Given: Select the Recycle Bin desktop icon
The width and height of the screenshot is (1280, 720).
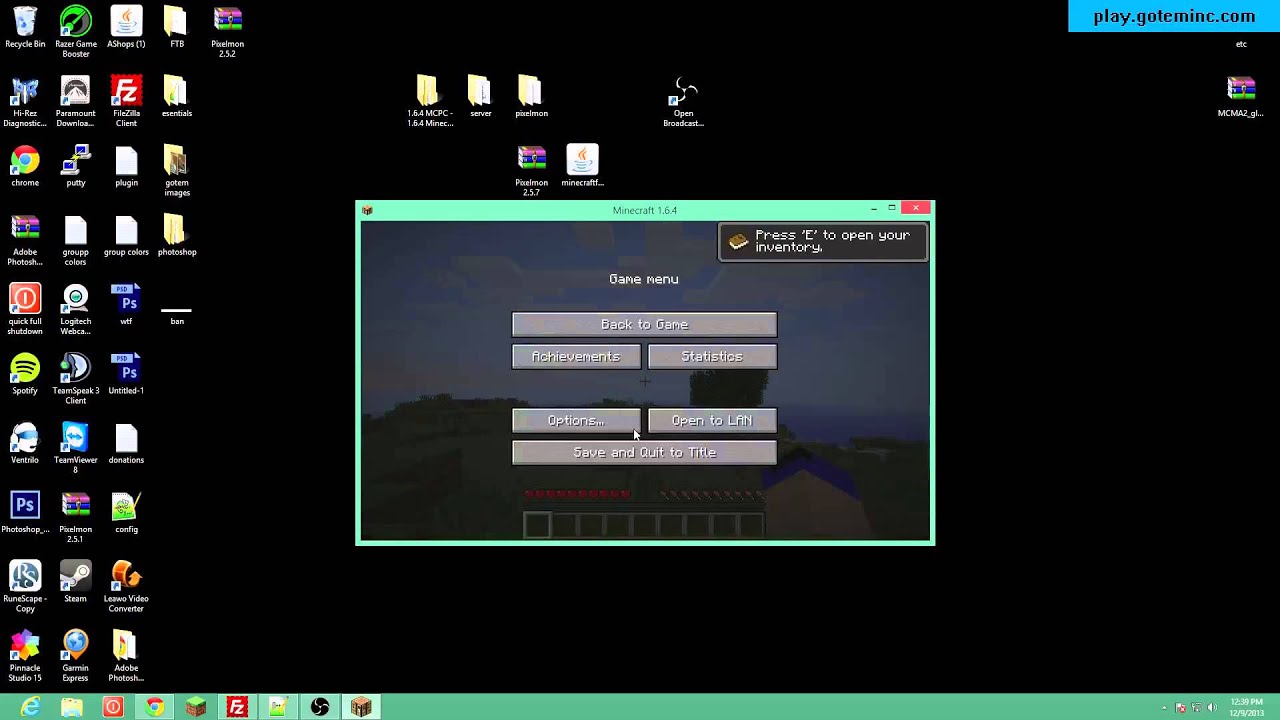Looking at the screenshot, I should click(x=25, y=28).
